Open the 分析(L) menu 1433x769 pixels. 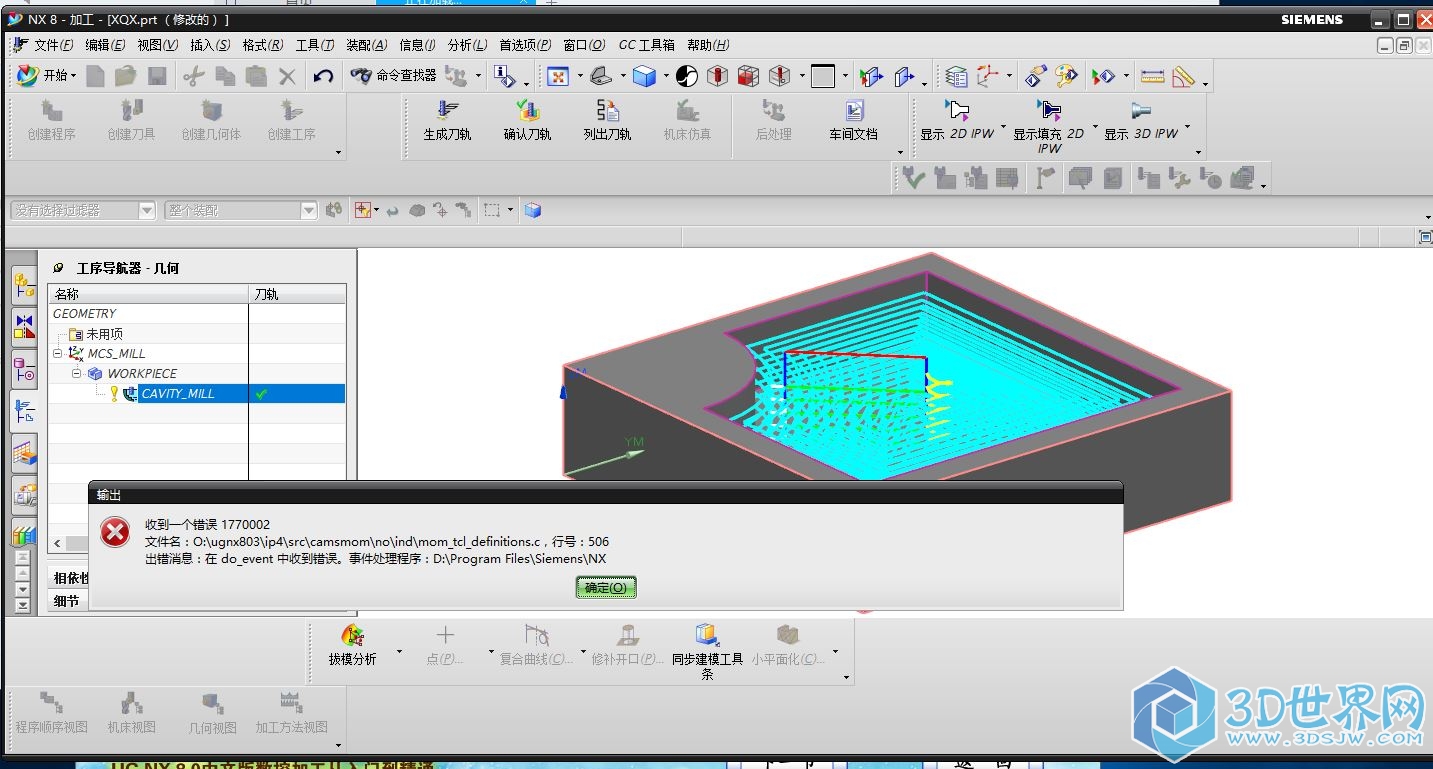click(467, 45)
